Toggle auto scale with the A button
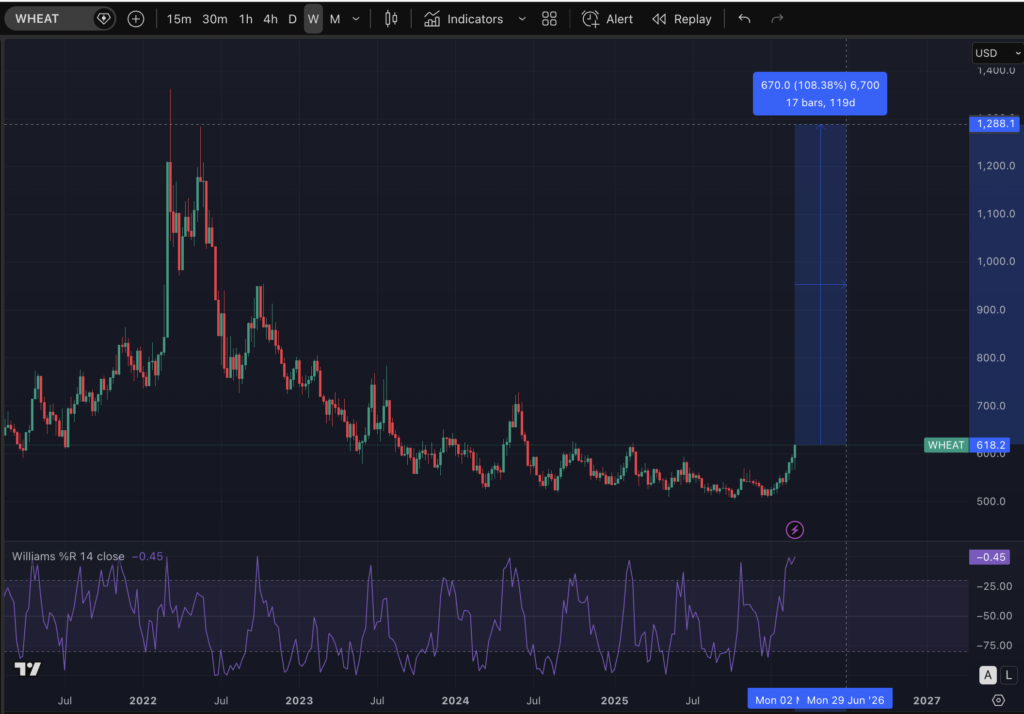This screenshot has height=714, width=1024. (x=988, y=675)
